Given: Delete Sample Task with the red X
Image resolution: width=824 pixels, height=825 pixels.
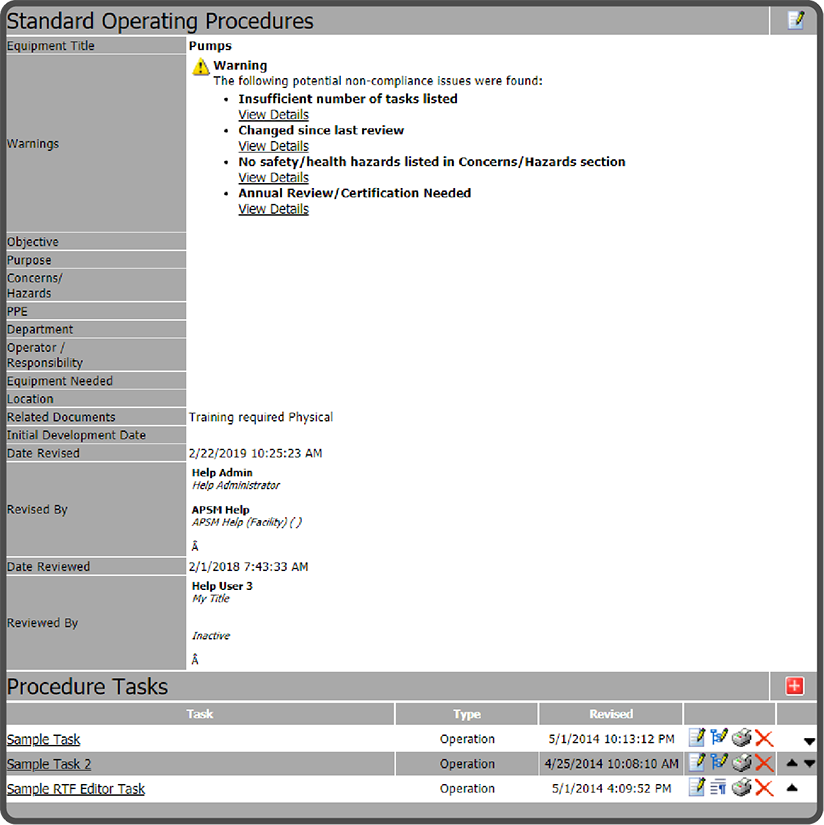Looking at the screenshot, I should [x=763, y=738].
